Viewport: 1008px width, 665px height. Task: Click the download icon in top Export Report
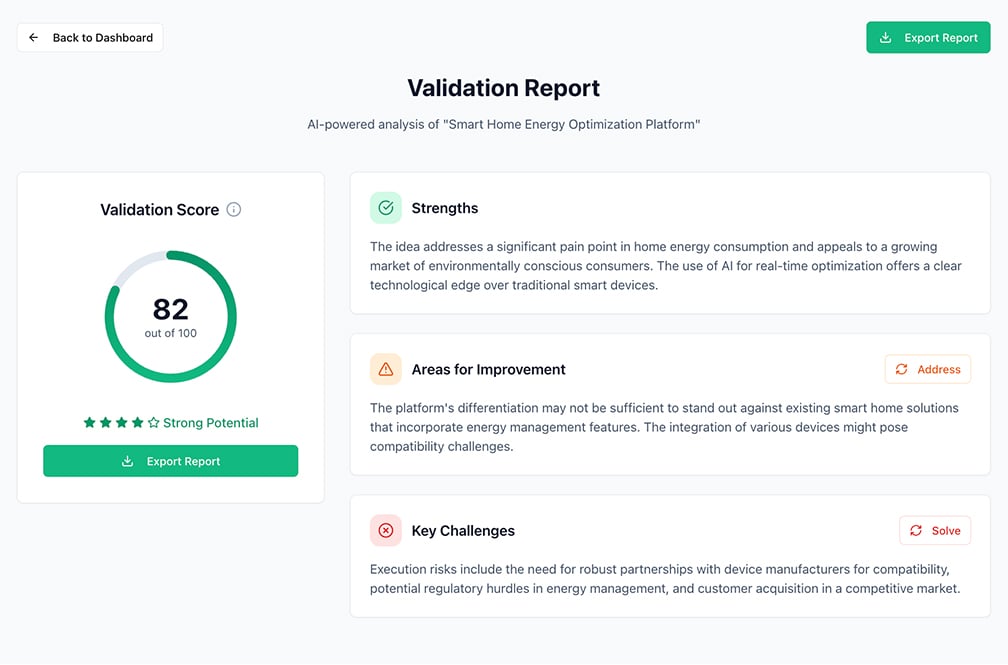tap(885, 38)
